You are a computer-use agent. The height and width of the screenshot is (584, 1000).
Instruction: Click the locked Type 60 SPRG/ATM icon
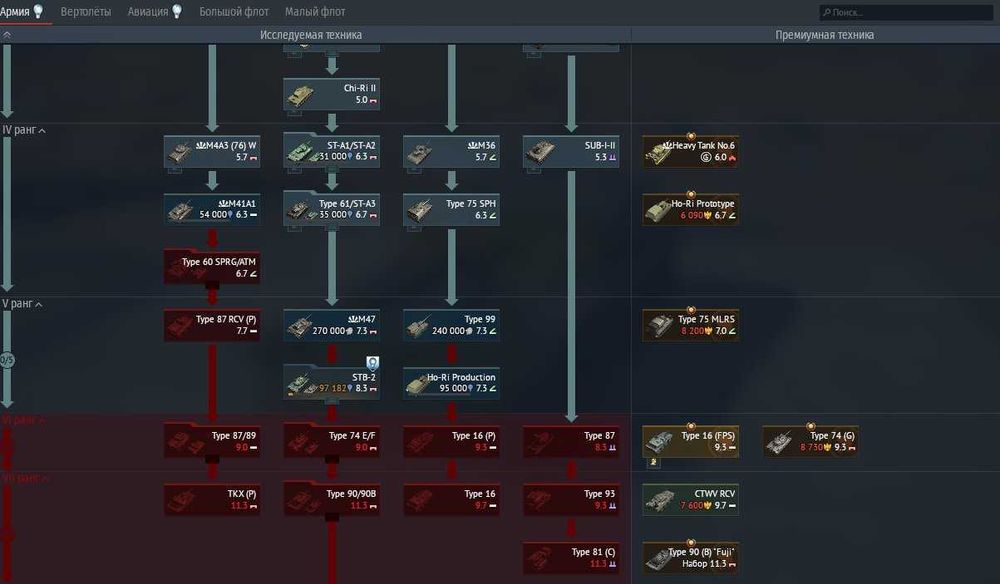(x=185, y=270)
